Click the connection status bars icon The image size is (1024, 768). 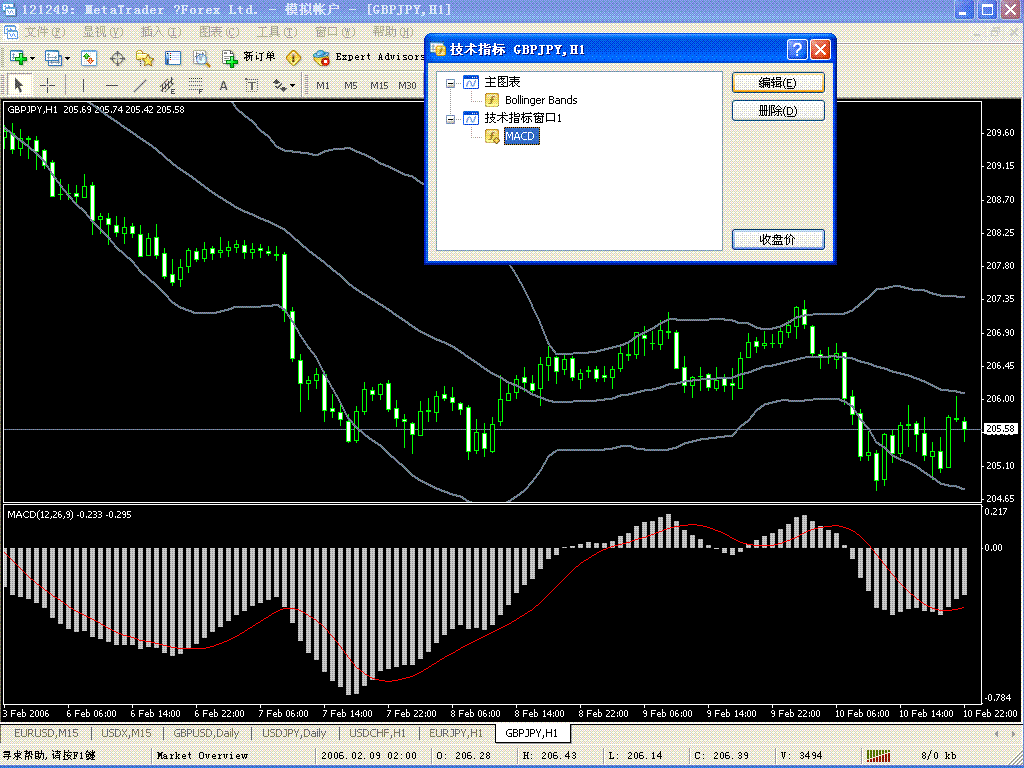click(878, 756)
